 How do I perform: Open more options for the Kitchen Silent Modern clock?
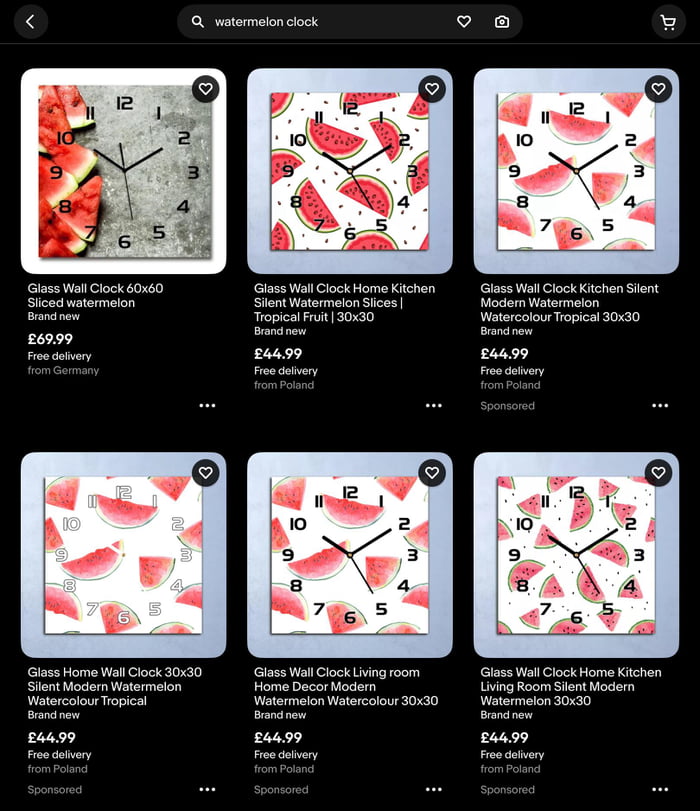[660, 406]
